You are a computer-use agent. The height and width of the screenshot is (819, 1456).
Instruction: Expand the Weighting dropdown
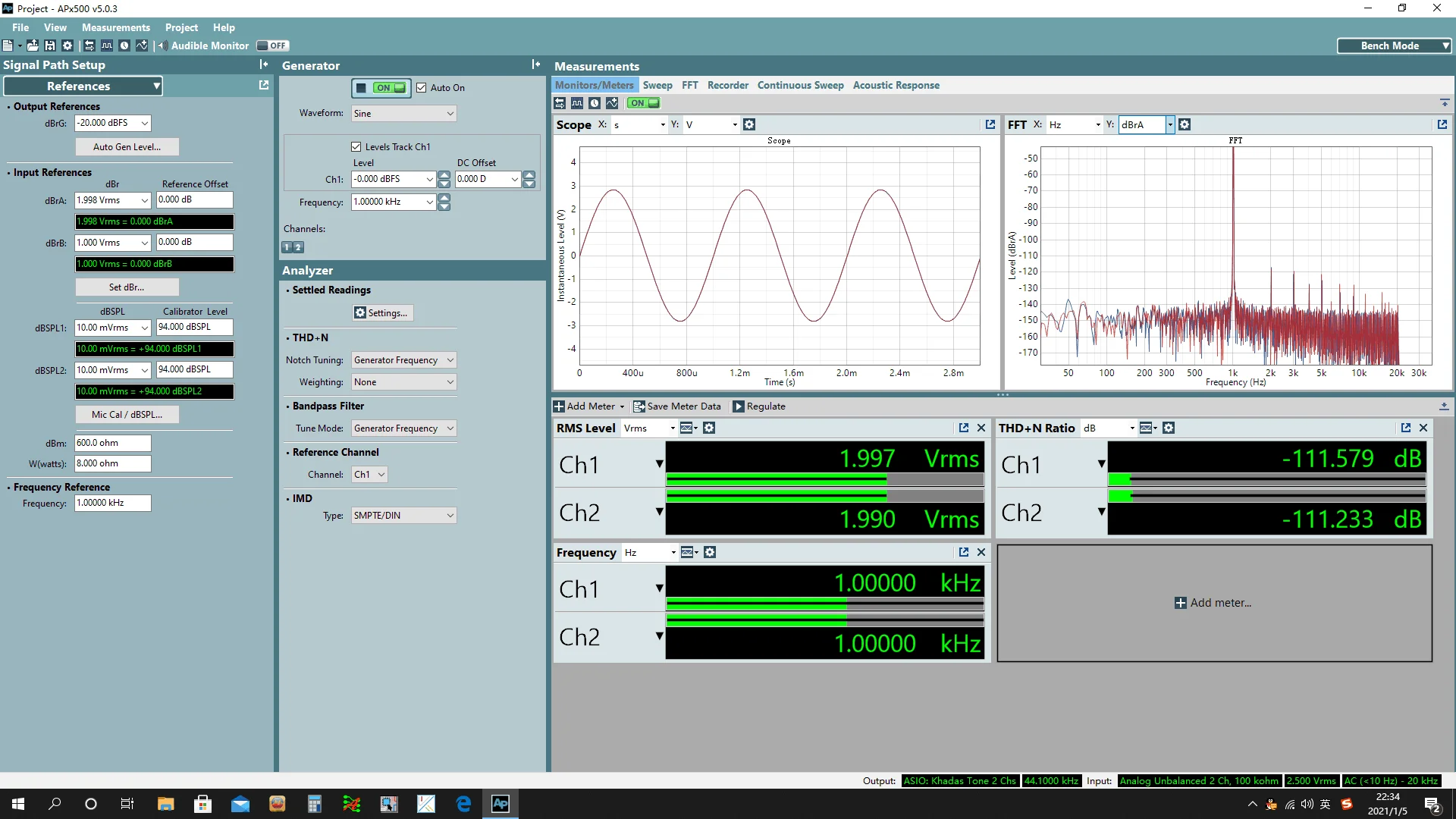(403, 382)
